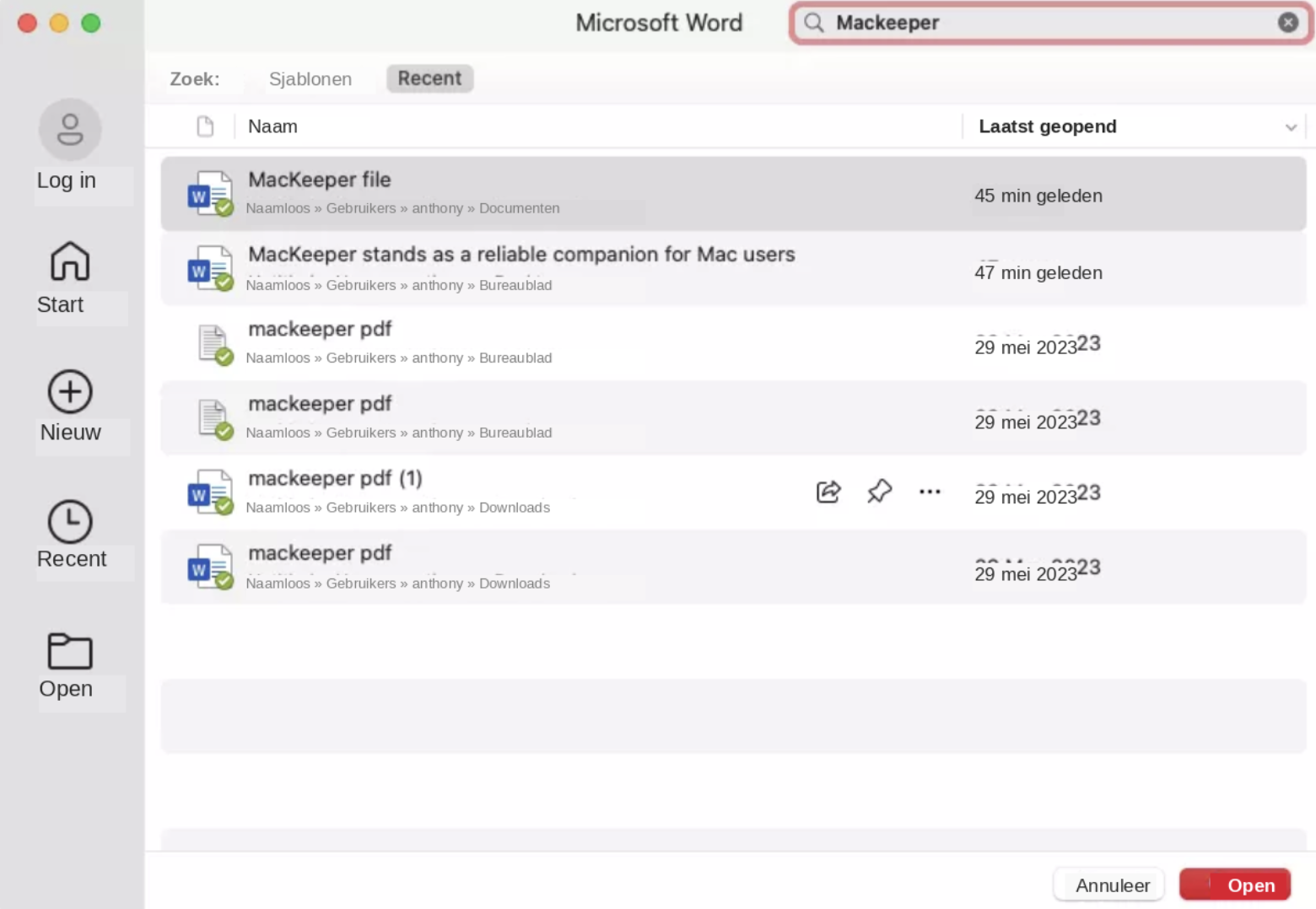The height and width of the screenshot is (909, 1316).
Task: Sort by file type icon column
Action: (205, 126)
